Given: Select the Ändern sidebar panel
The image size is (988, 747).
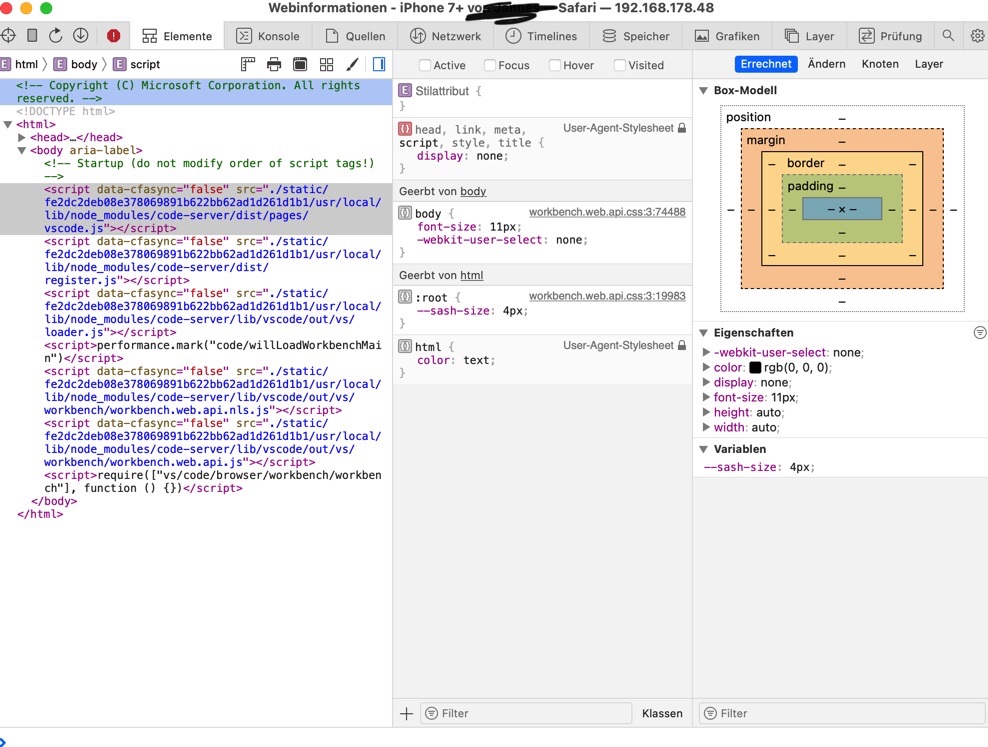Looking at the screenshot, I should [x=826, y=64].
